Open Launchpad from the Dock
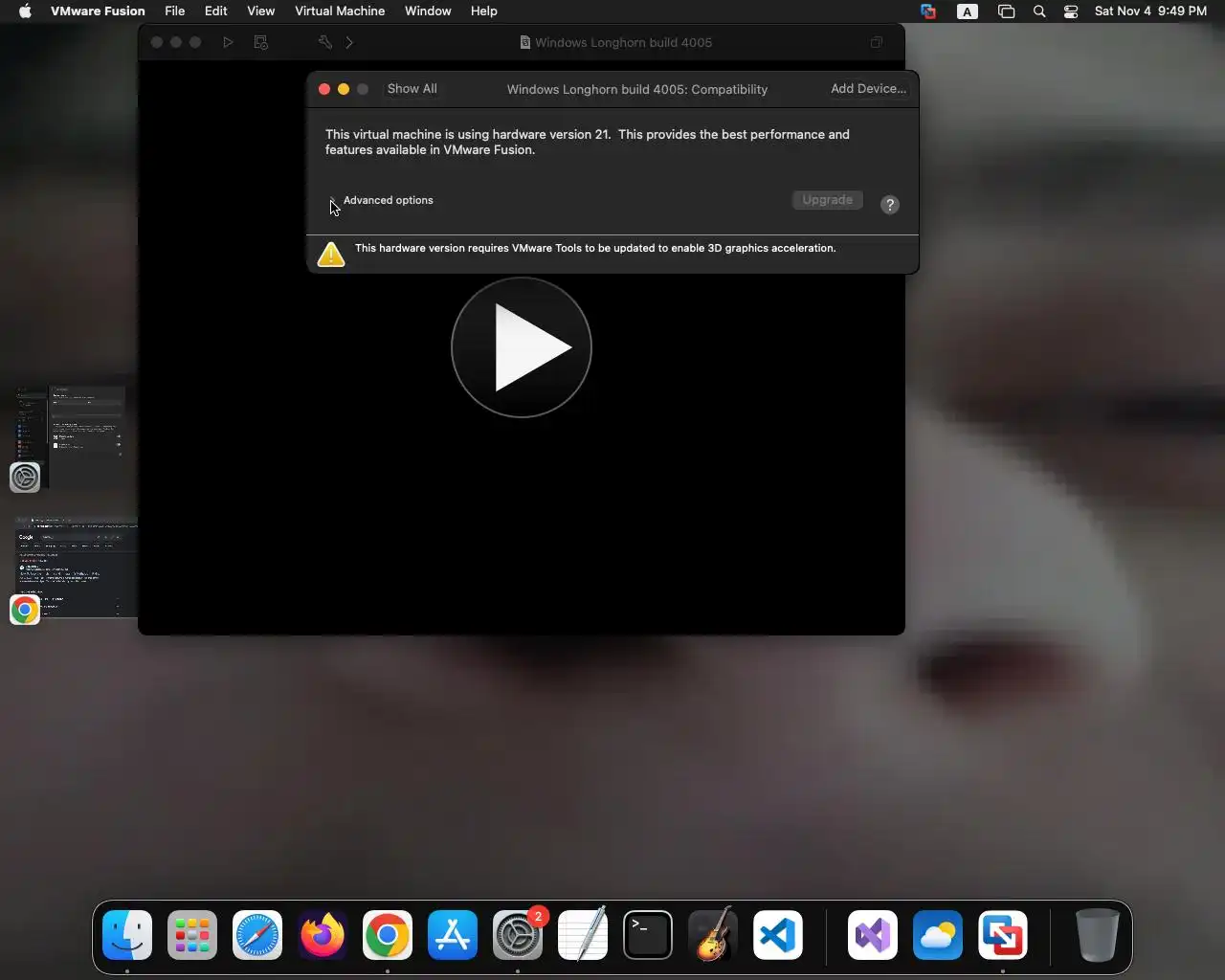The width and height of the screenshot is (1225, 980). click(192, 935)
